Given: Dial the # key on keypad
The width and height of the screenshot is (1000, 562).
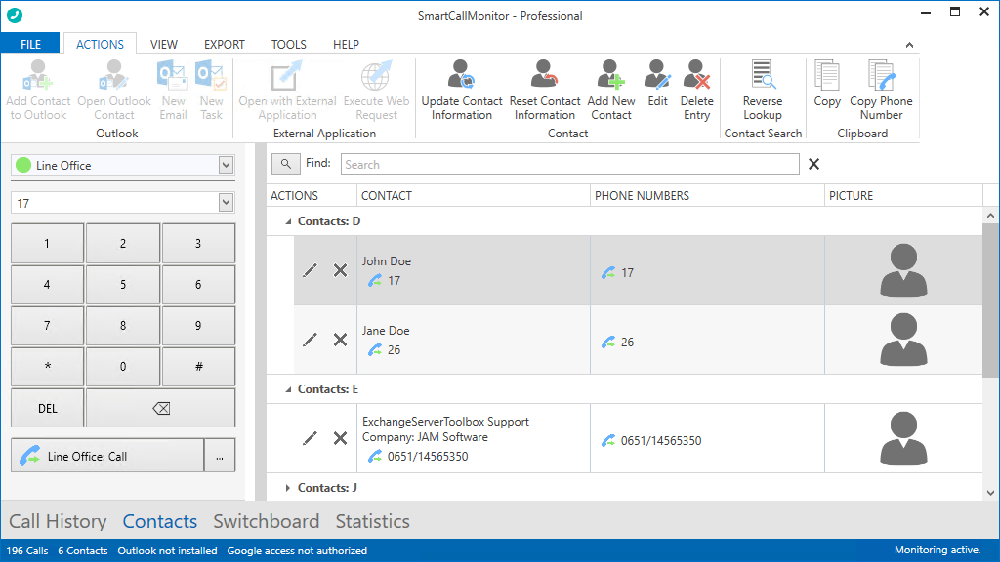Looking at the screenshot, I should coord(198,367).
